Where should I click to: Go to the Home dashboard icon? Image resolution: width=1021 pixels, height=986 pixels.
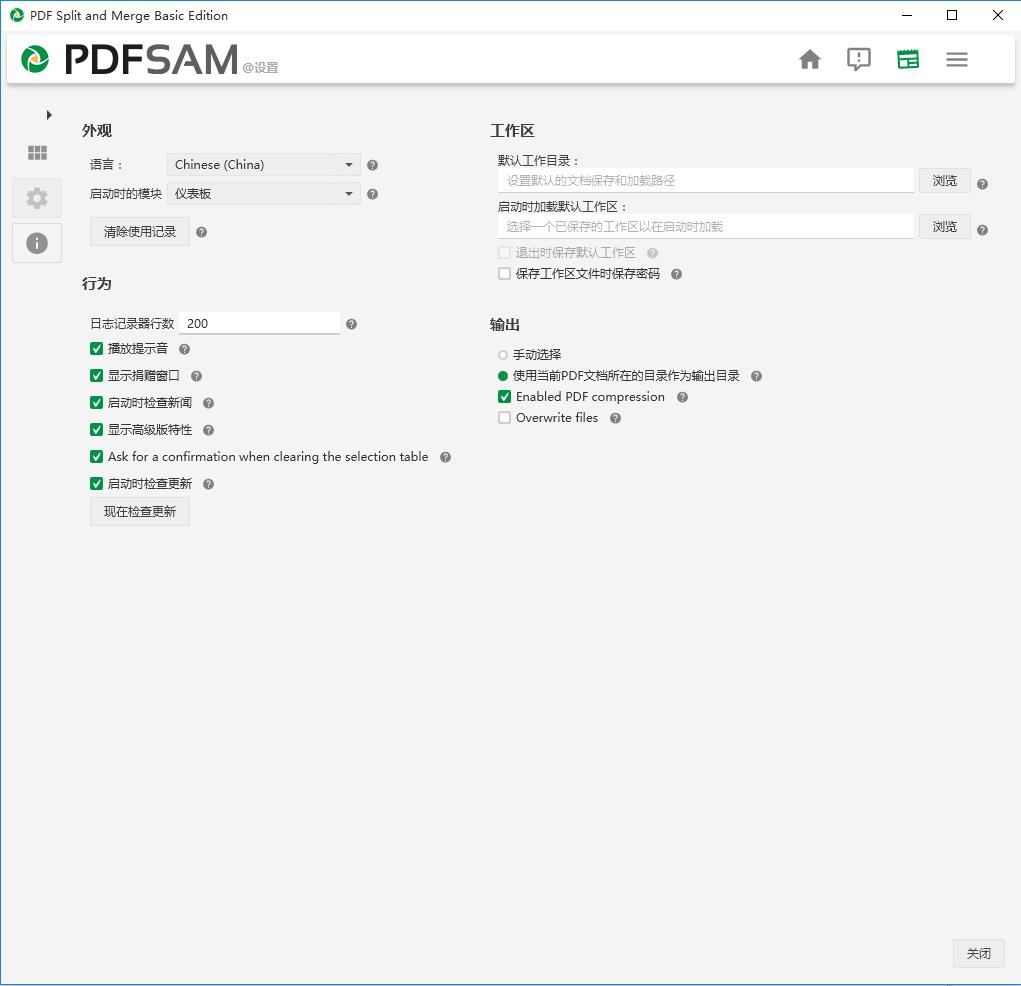pyautogui.click(x=809, y=59)
